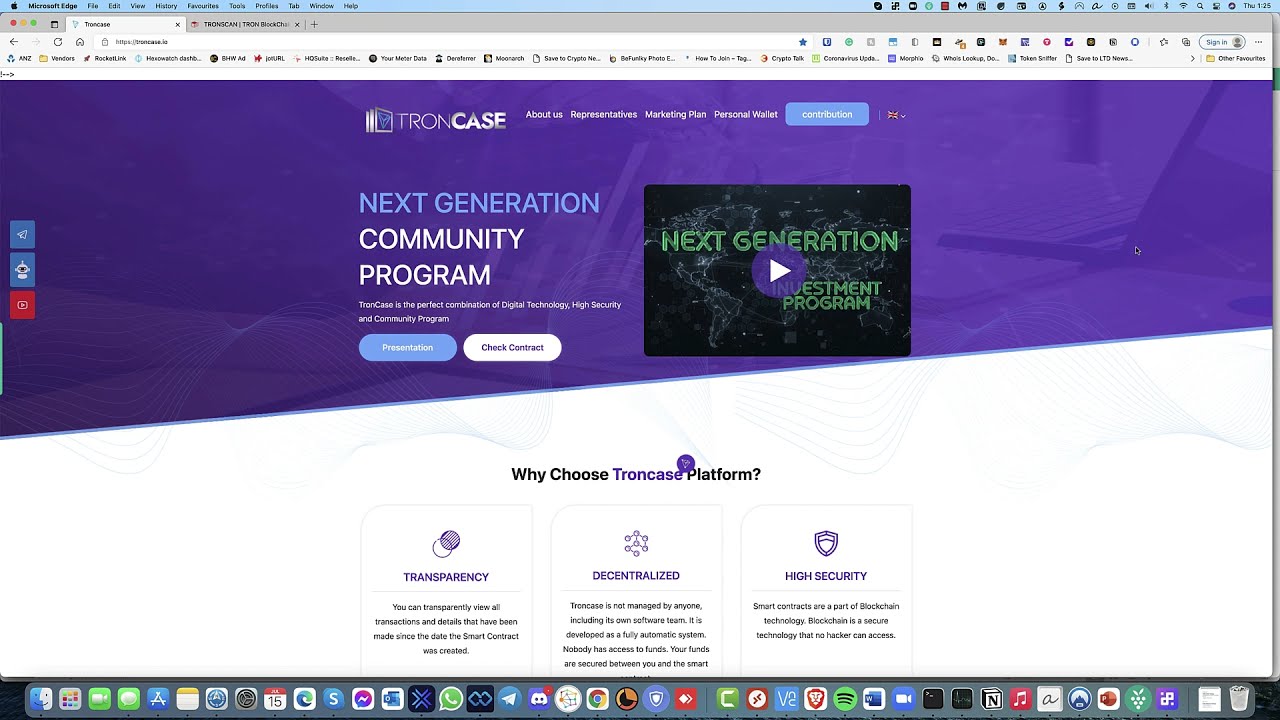Viewport: 1280px width, 720px height.
Task: Open Zoom from the Dock
Action: click(903, 699)
